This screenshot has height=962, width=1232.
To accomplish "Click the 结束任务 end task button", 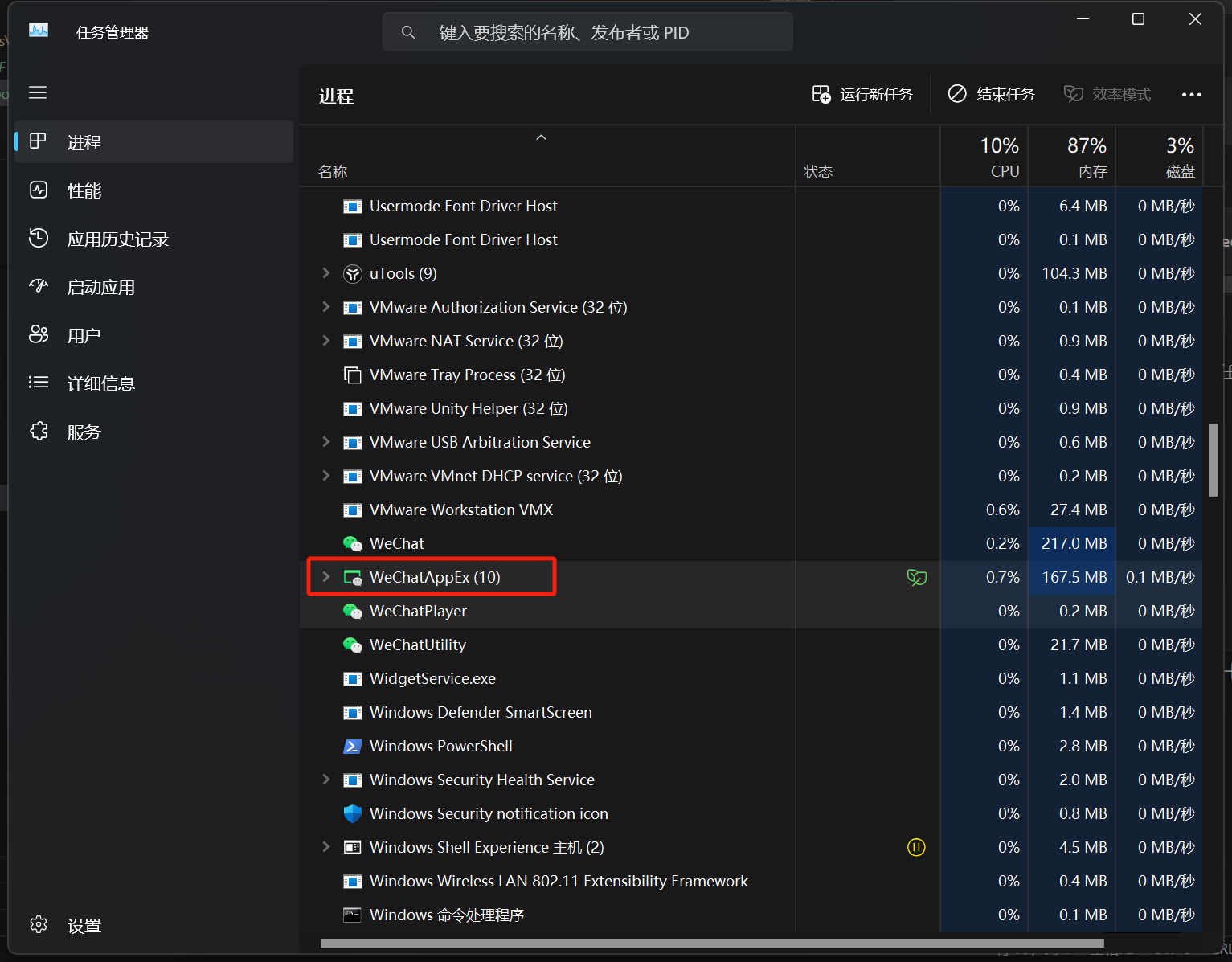I will (991, 95).
